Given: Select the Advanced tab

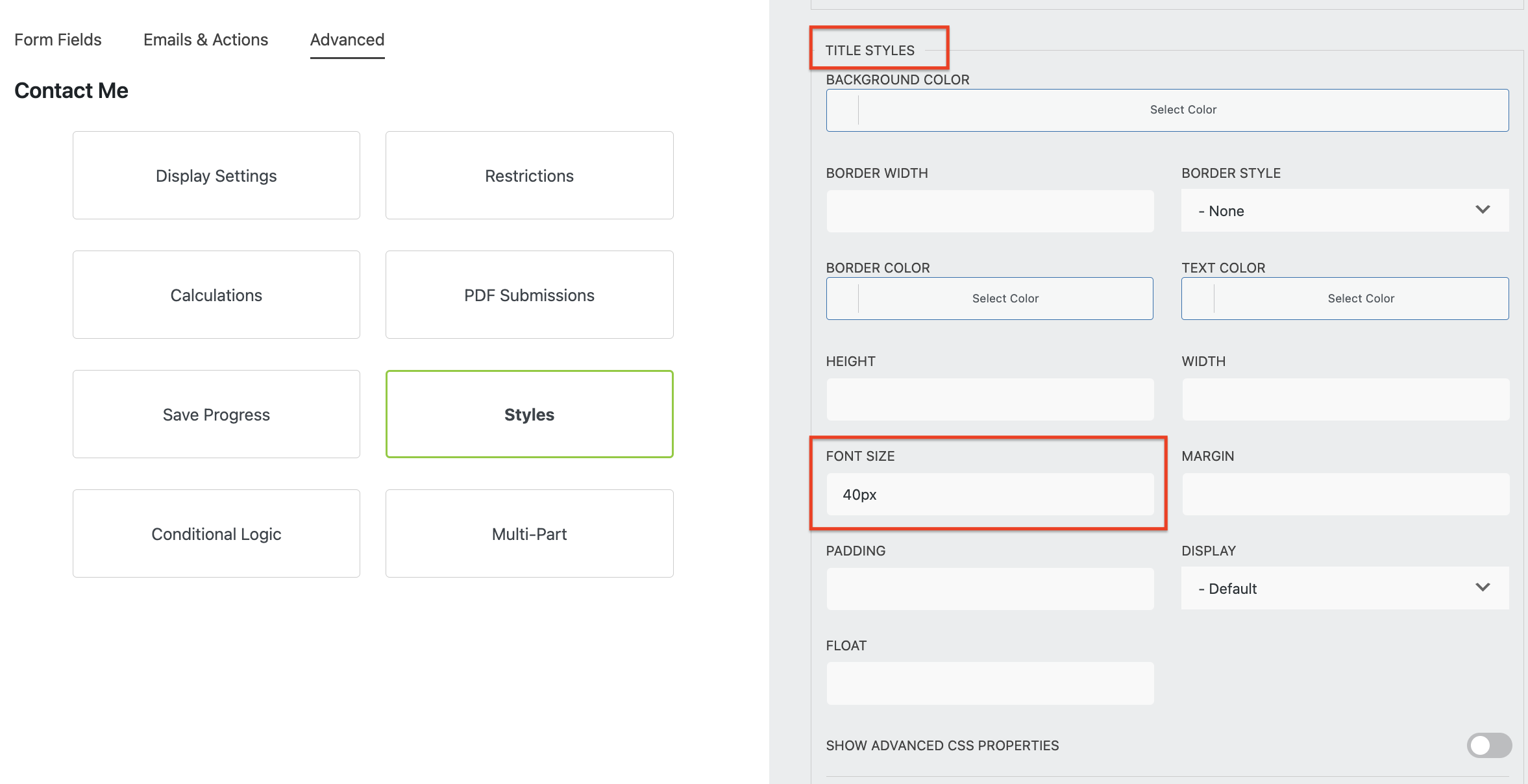Looking at the screenshot, I should (347, 40).
